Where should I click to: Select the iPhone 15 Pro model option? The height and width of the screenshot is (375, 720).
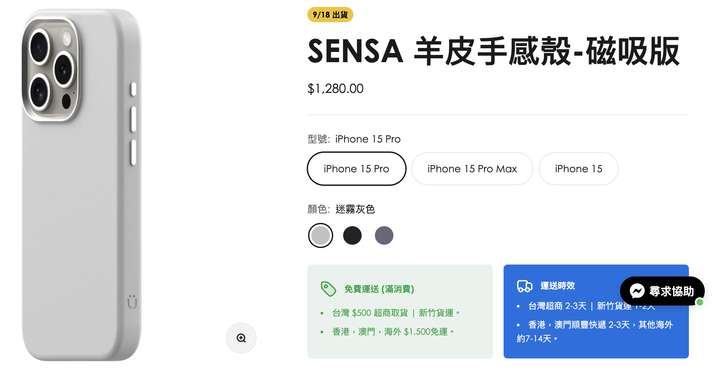click(x=356, y=168)
